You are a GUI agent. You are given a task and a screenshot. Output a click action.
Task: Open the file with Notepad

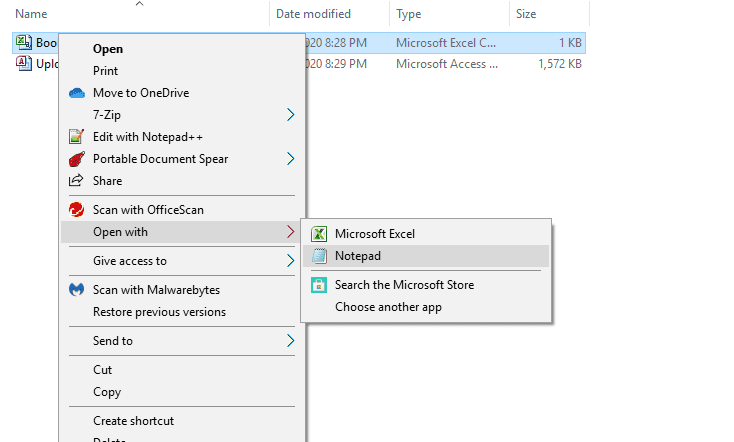pos(426,256)
